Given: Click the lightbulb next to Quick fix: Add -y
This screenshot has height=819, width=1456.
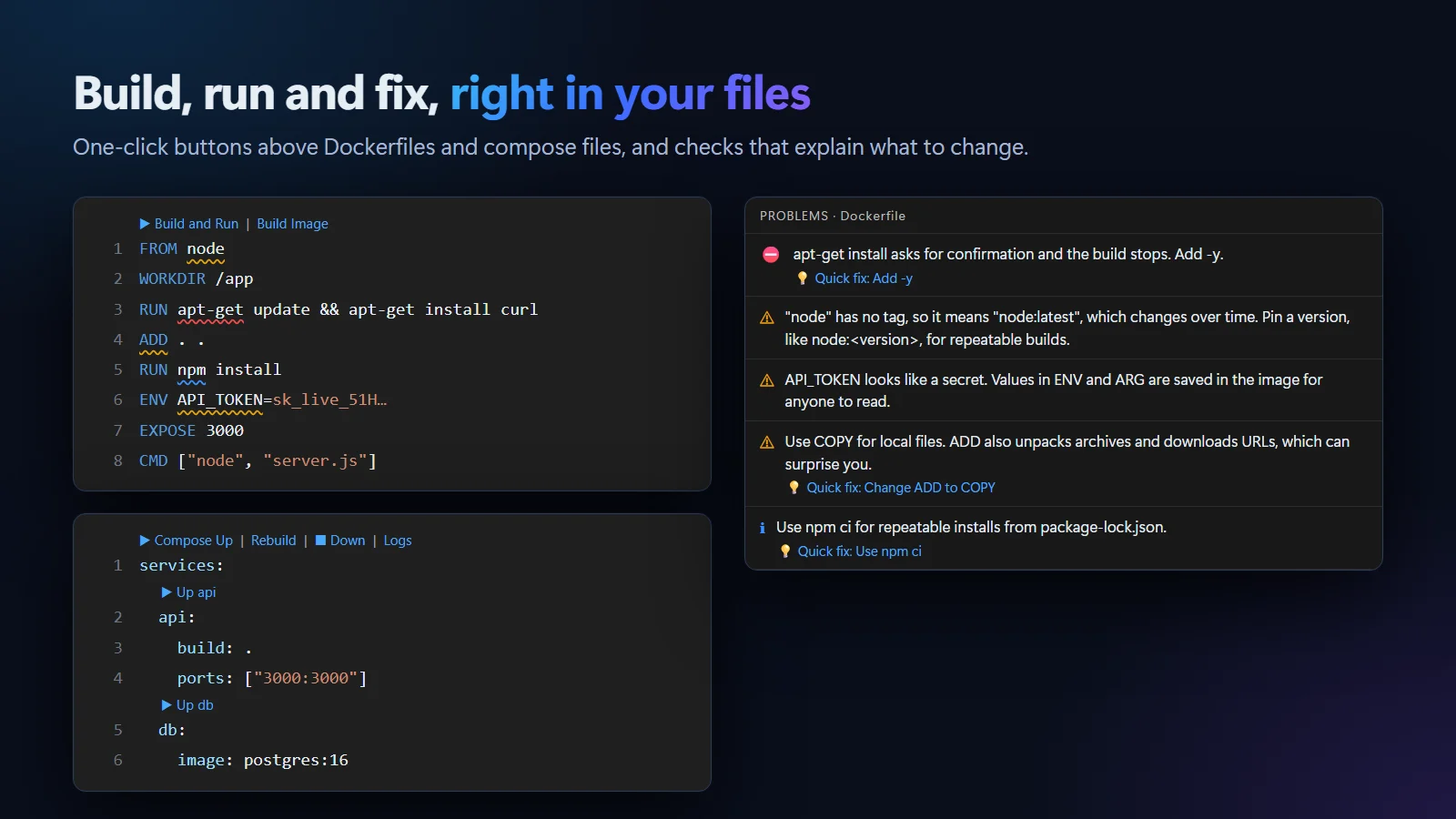Looking at the screenshot, I should (x=803, y=278).
